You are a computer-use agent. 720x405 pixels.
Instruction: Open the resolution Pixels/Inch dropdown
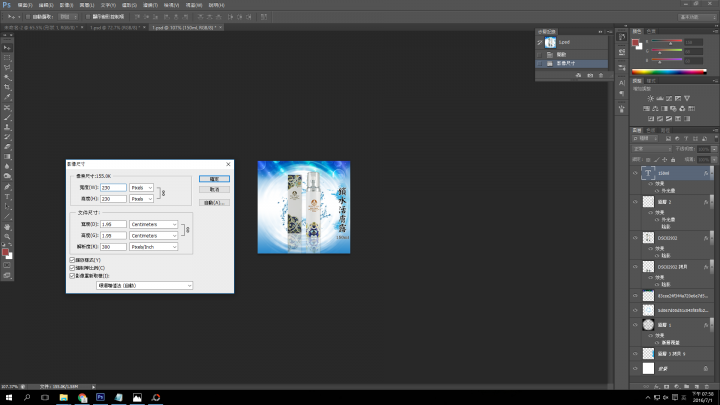pos(153,247)
